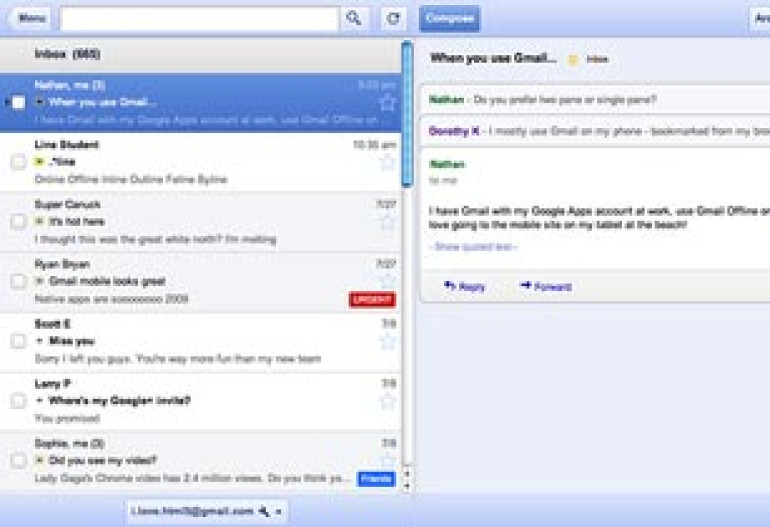Tick checkbox for Line Student email
This screenshot has height=527, width=770.
click(x=18, y=162)
